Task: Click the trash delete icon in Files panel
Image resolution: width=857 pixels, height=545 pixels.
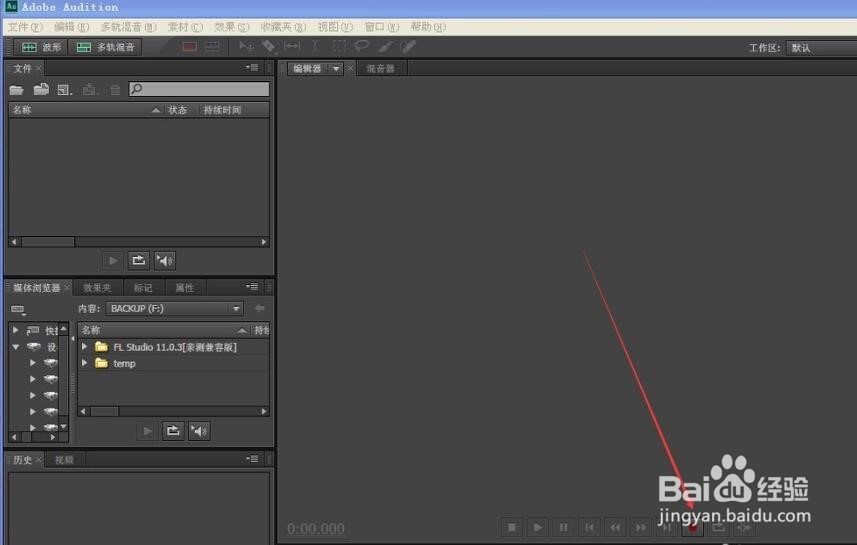Action: click(x=115, y=90)
